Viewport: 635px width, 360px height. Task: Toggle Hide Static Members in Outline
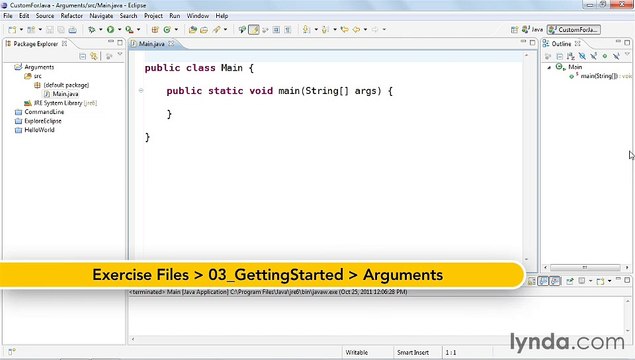[594, 56]
